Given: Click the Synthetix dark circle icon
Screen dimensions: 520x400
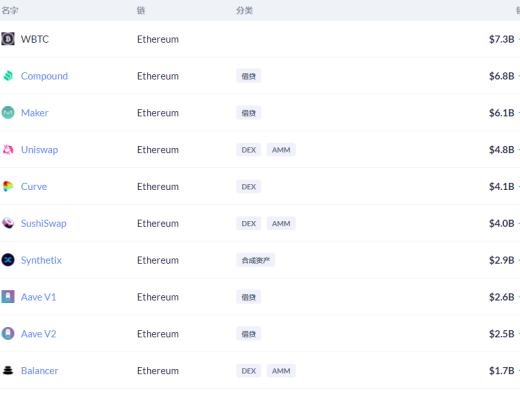Looking at the screenshot, I should [x=8, y=260].
